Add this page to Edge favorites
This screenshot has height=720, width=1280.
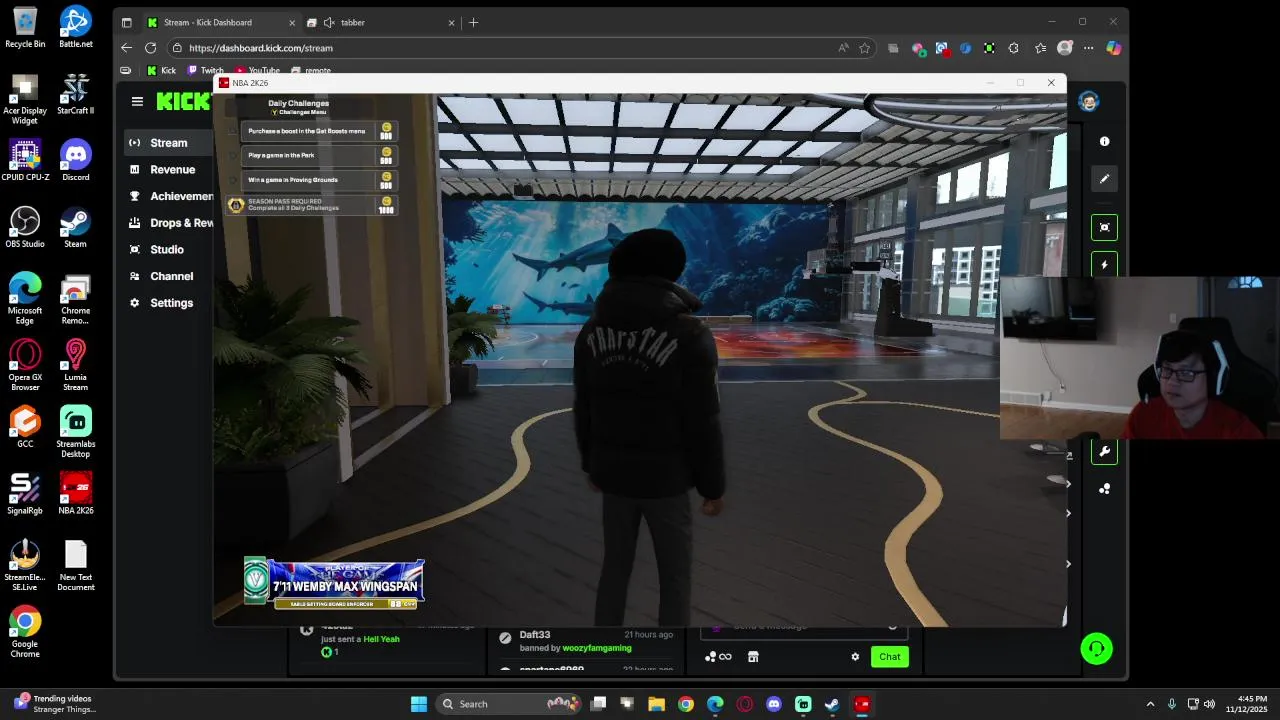click(x=865, y=48)
